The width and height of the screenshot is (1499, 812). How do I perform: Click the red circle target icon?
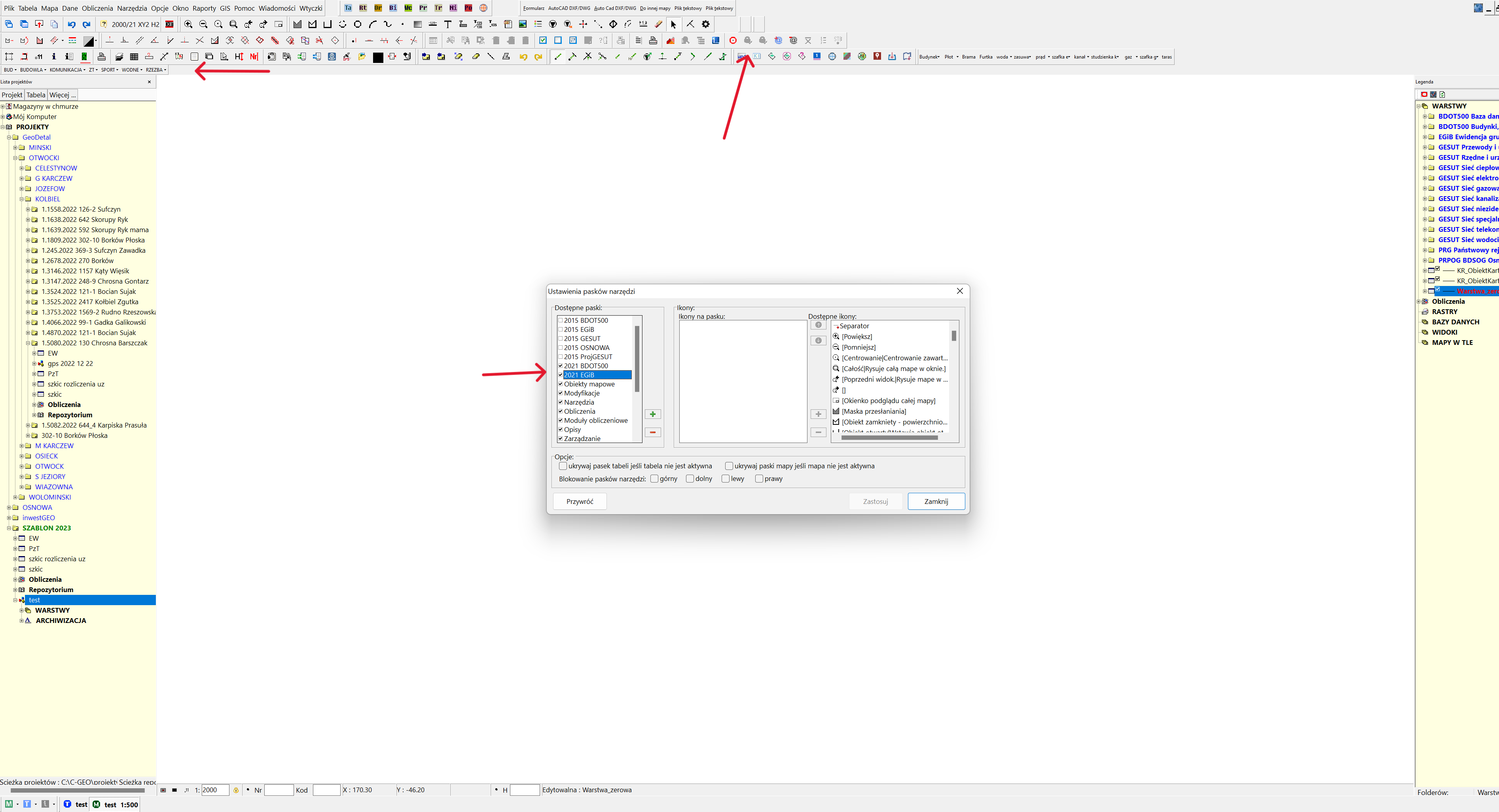(733, 41)
